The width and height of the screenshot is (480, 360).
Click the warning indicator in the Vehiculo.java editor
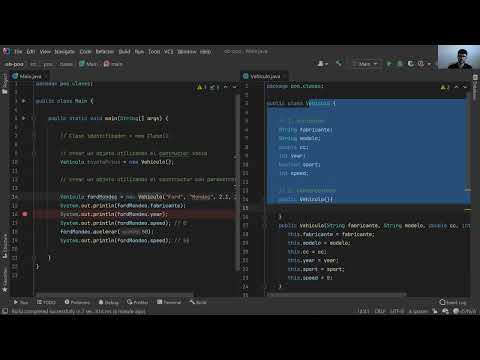tap(445, 87)
